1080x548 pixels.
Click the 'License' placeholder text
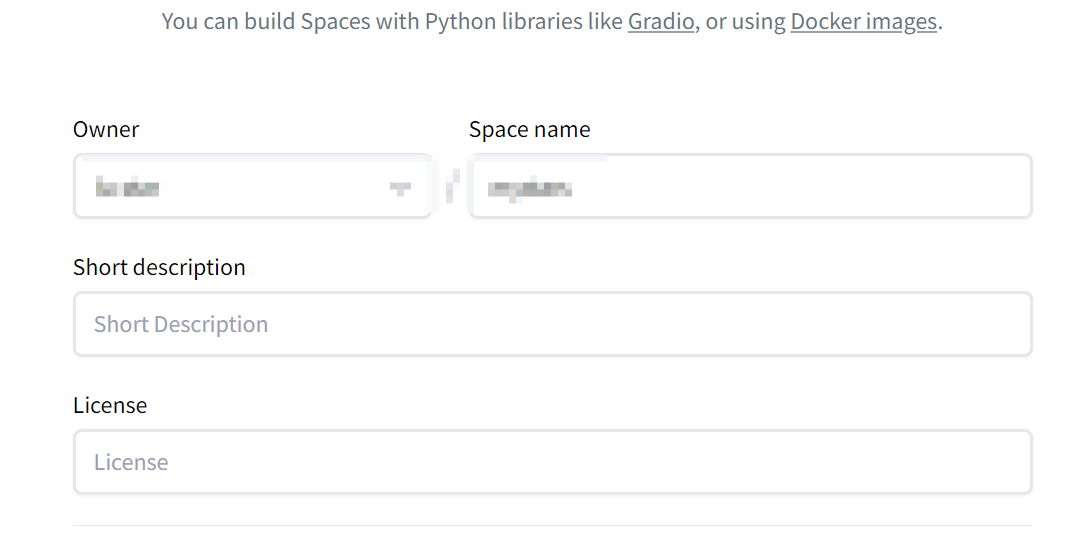click(x=131, y=462)
